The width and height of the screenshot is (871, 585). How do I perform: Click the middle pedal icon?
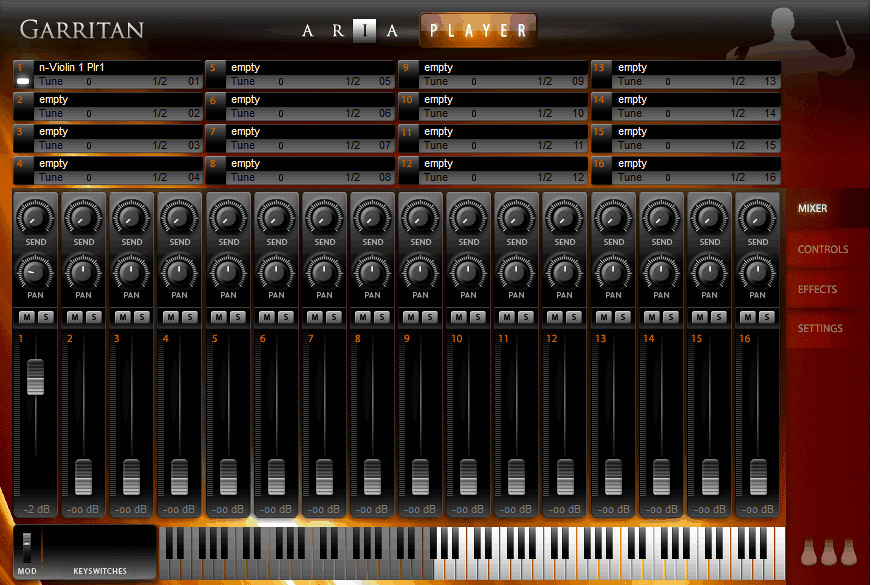829,553
